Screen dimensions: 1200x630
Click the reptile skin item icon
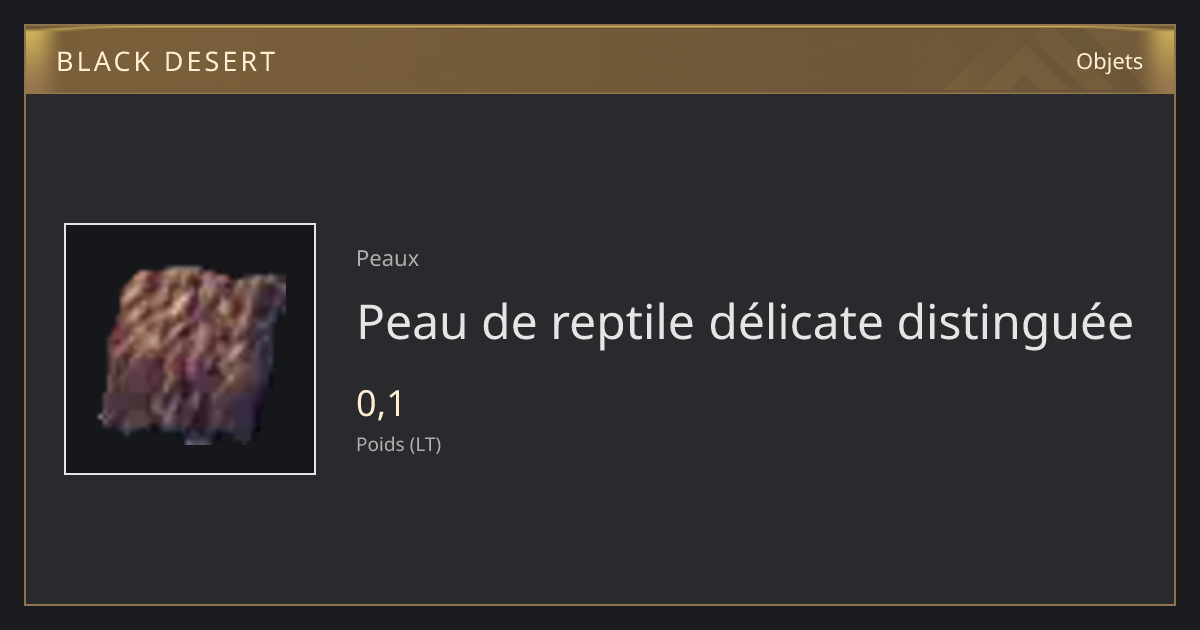point(190,349)
